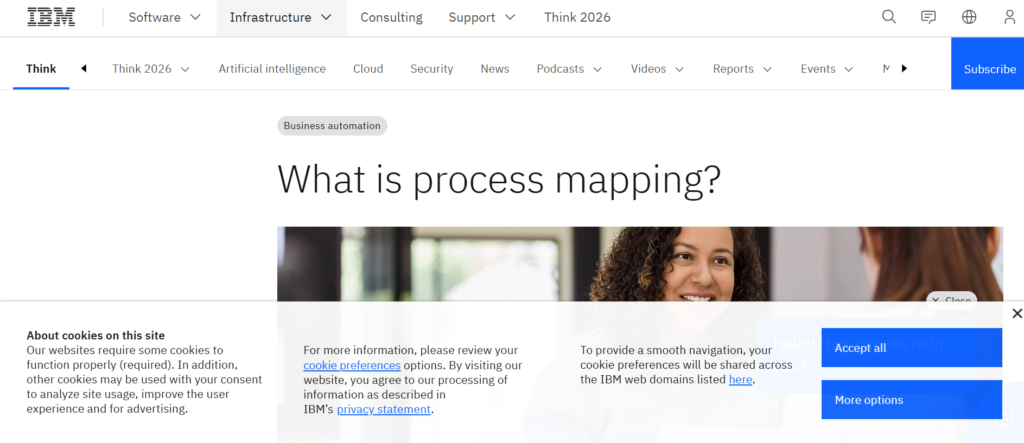The height and width of the screenshot is (443, 1024).
Task: Dismiss the cookie banner with X
Action: 1016,314
